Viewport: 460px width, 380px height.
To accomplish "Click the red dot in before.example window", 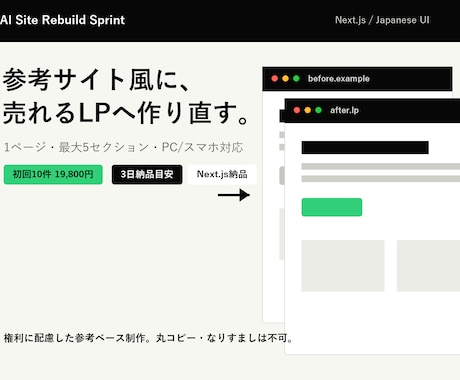I will pyautogui.click(x=275, y=79).
